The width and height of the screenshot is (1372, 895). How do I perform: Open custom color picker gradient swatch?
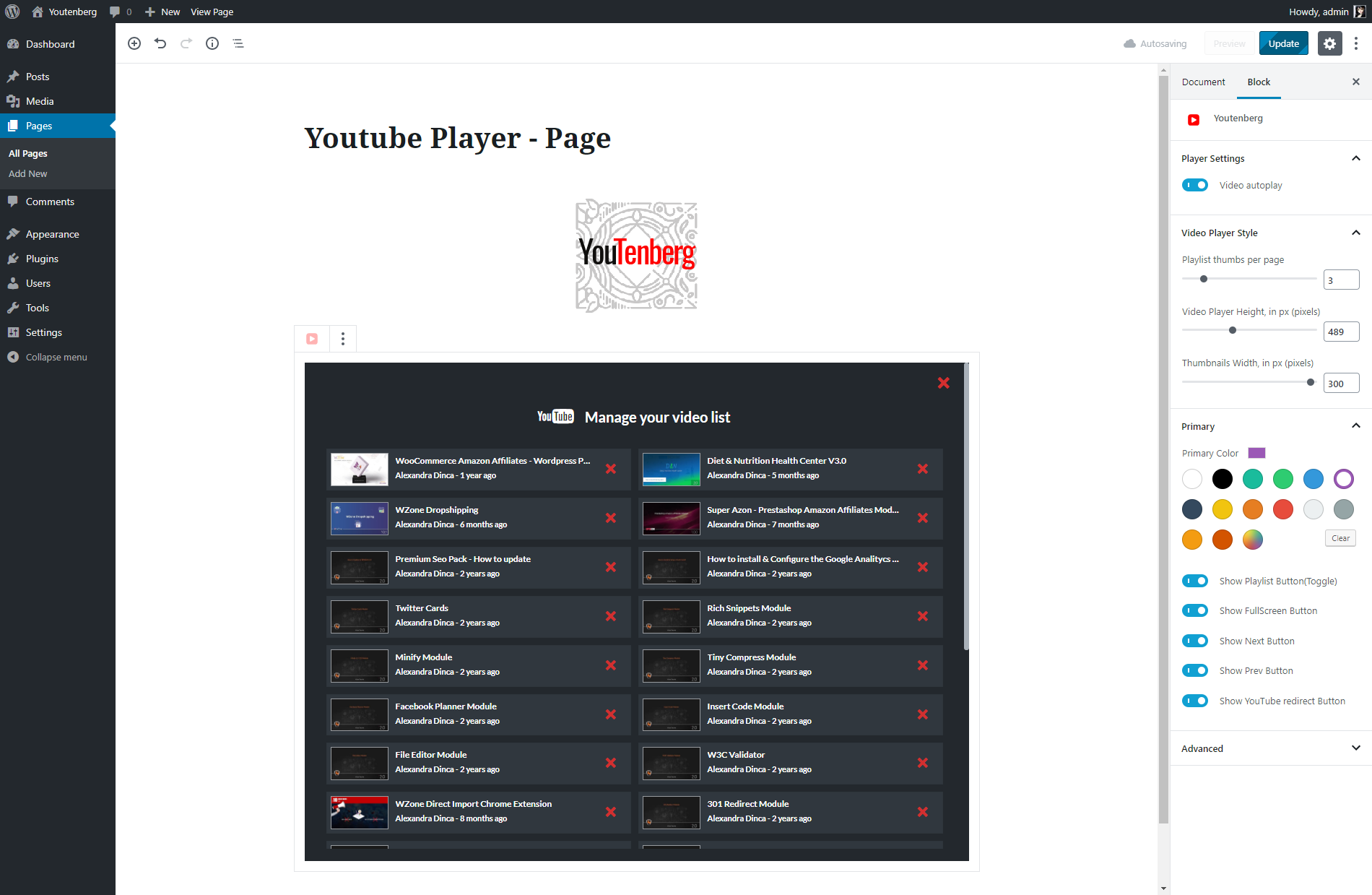[1253, 540]
